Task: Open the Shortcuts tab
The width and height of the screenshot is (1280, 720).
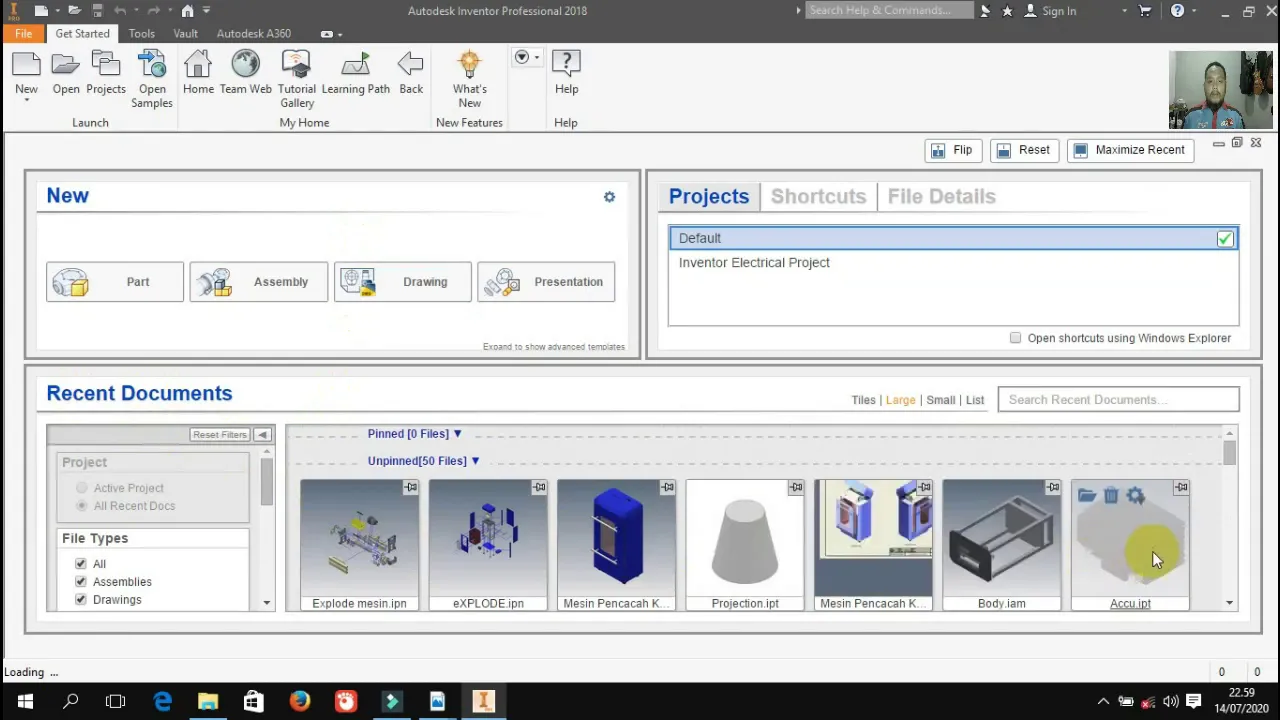Action: [818, 196]
